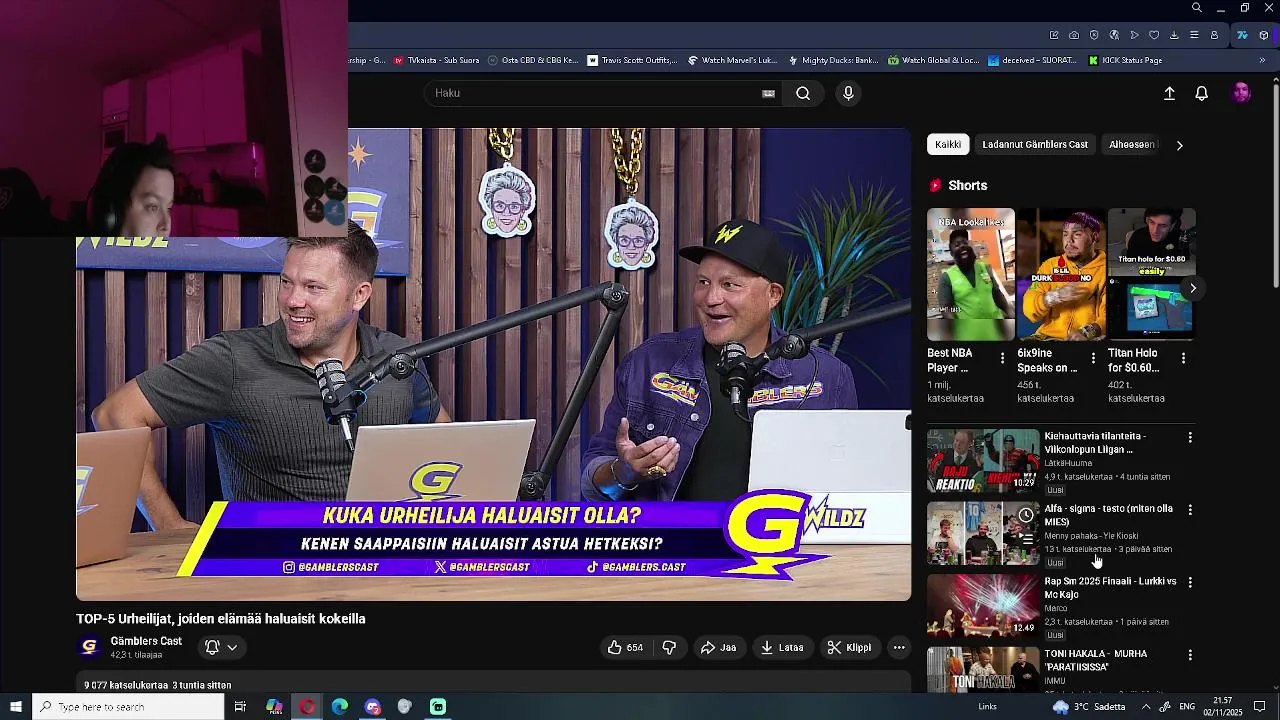Click the browser heart bookmark icon
The width and height of the screenshot is (1280, 720).
pos(1154,35)
